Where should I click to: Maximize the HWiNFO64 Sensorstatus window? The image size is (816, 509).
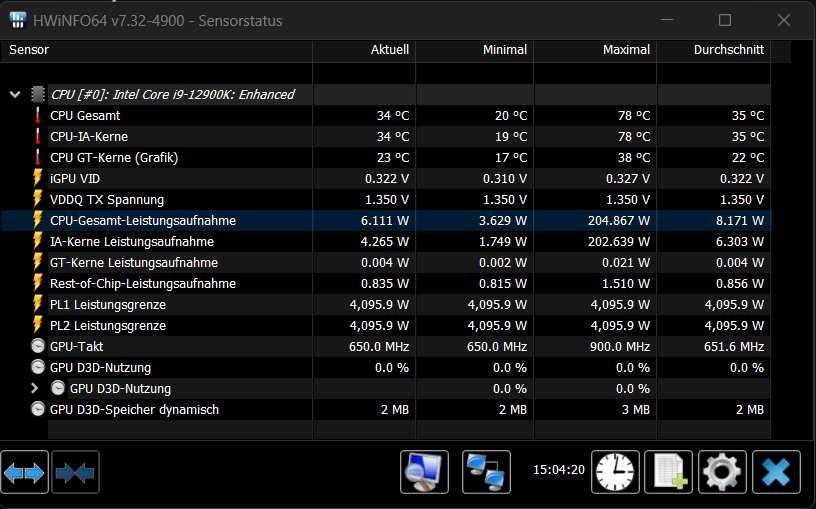tap(725, 20)
